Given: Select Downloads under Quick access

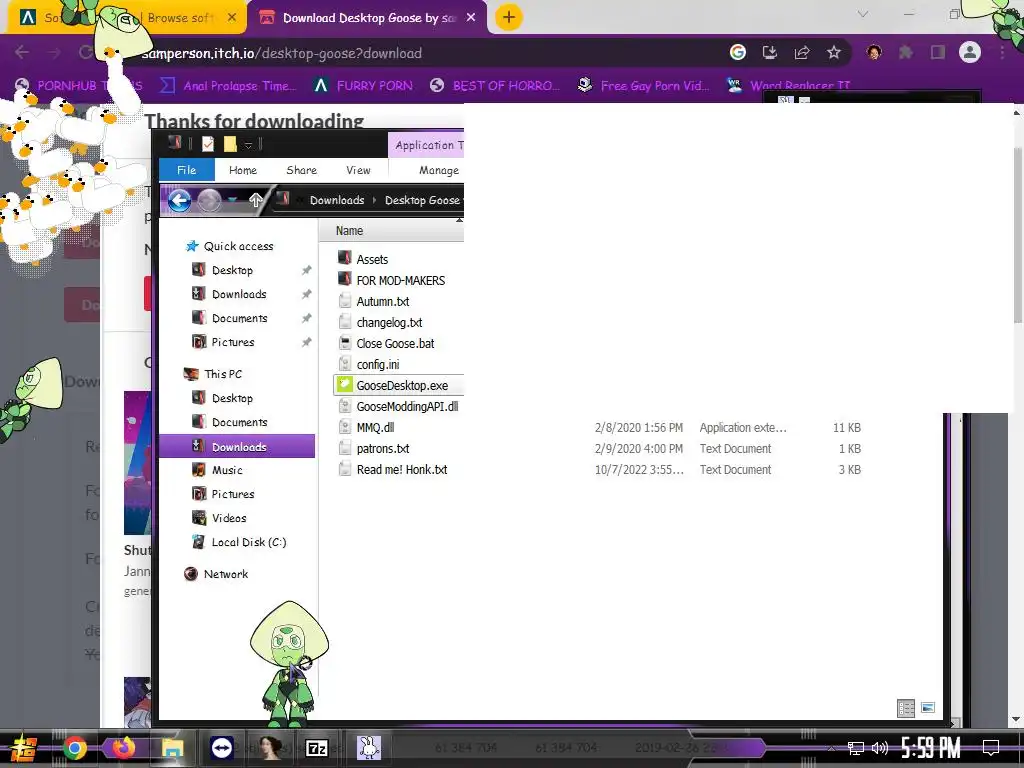Looking at the screenshot, I should pos(229,294).
